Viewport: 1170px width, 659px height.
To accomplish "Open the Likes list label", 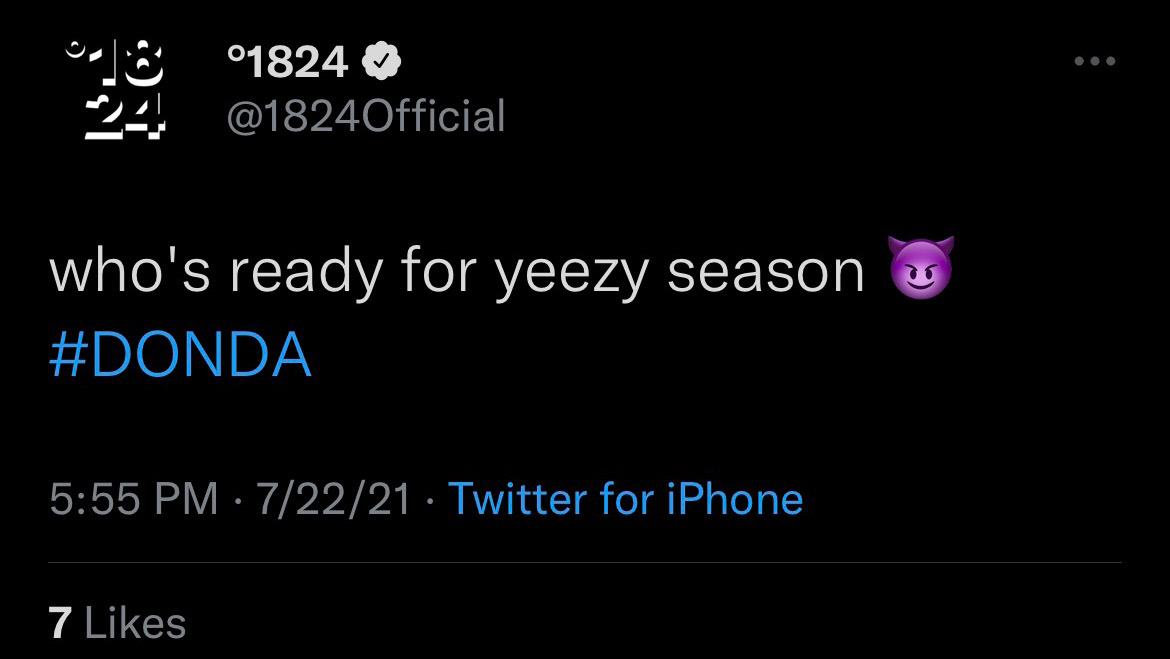I will (136, 623).
